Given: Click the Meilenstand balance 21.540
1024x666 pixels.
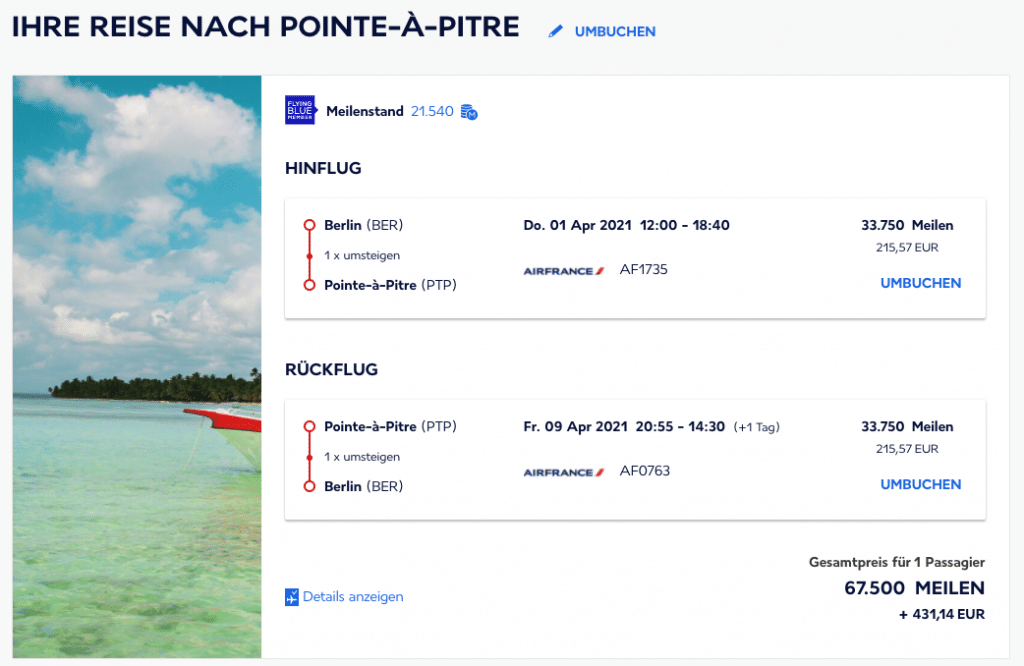Looking at the screenshot, I should (x=433, y=111).
